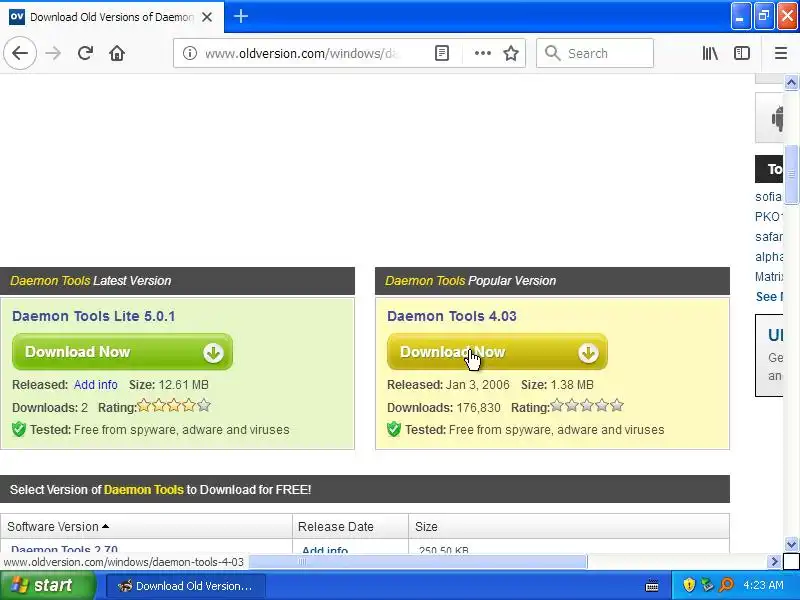The width and height of the screenshot is (800, 600).
Task: Open the browser home page
Action: click(x=117, y=53)
